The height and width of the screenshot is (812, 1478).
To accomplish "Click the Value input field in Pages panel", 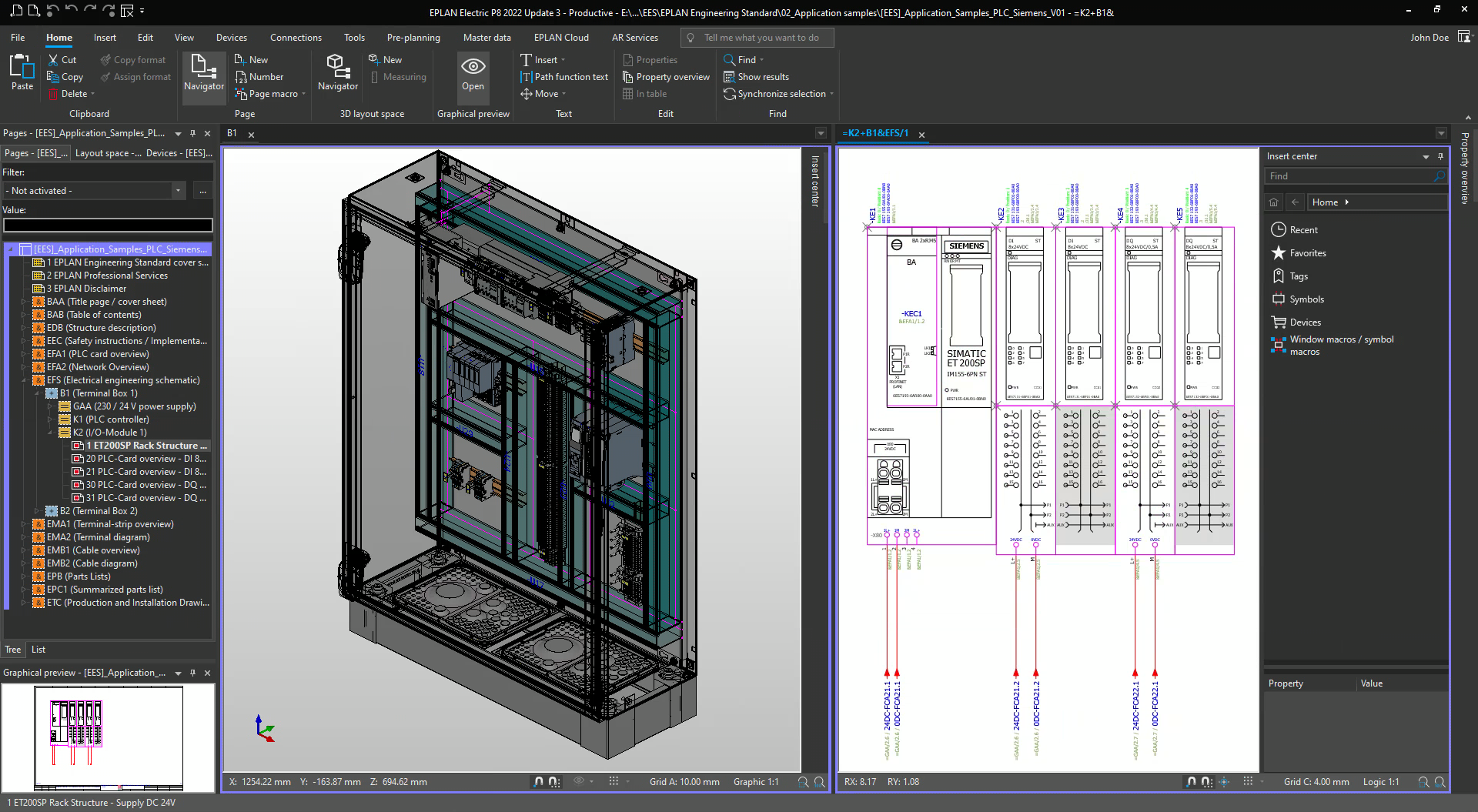I will pos(108,226).
